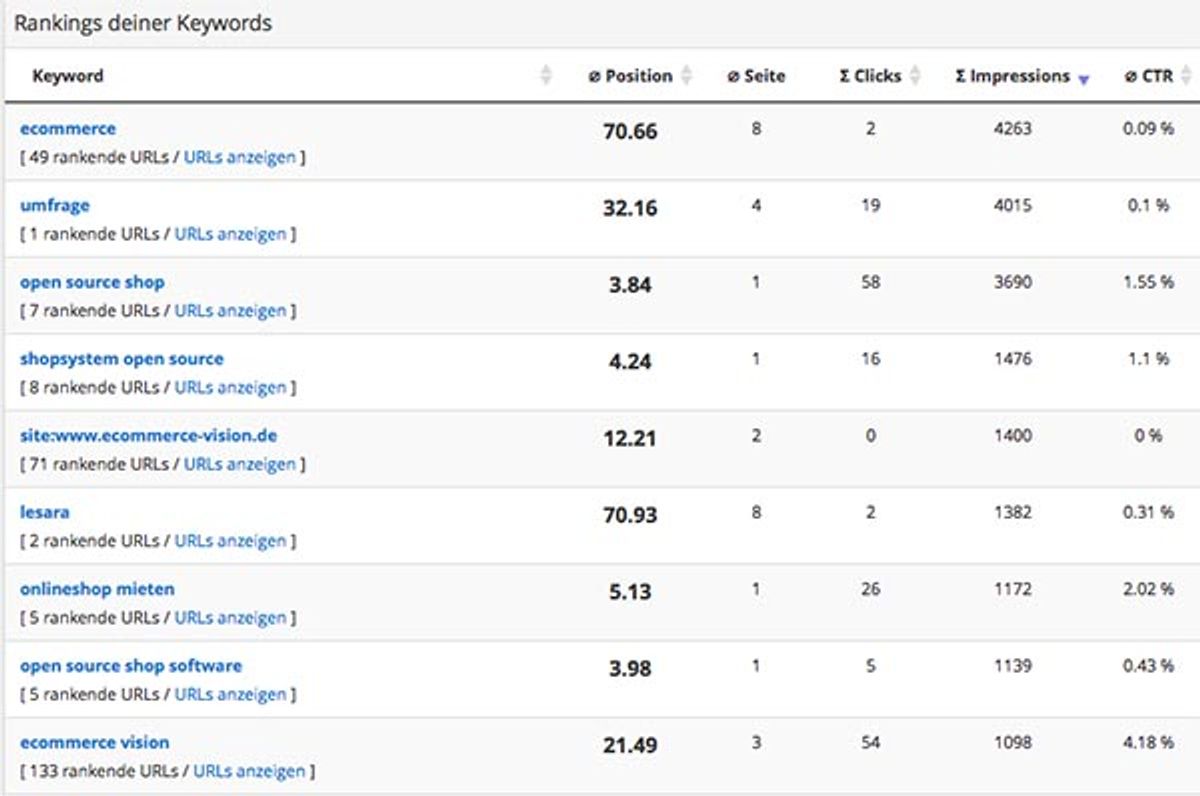Open the lesara keyword link
Image resolution: width=1200 pixels, height=796 pixels.
click(45, 512)
